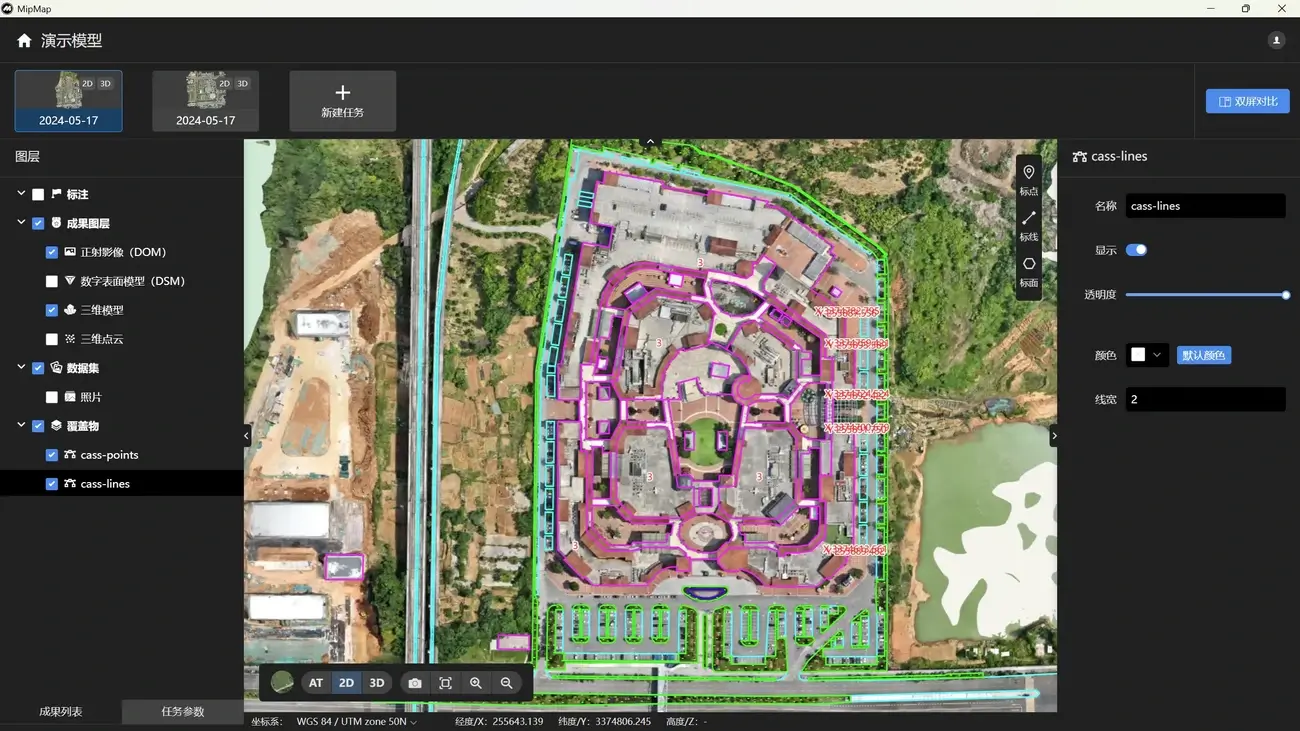The width and height of the screenshot is (1300, 731).
Task: Switch to 3D view mode
Action: (x=377, y=683)
